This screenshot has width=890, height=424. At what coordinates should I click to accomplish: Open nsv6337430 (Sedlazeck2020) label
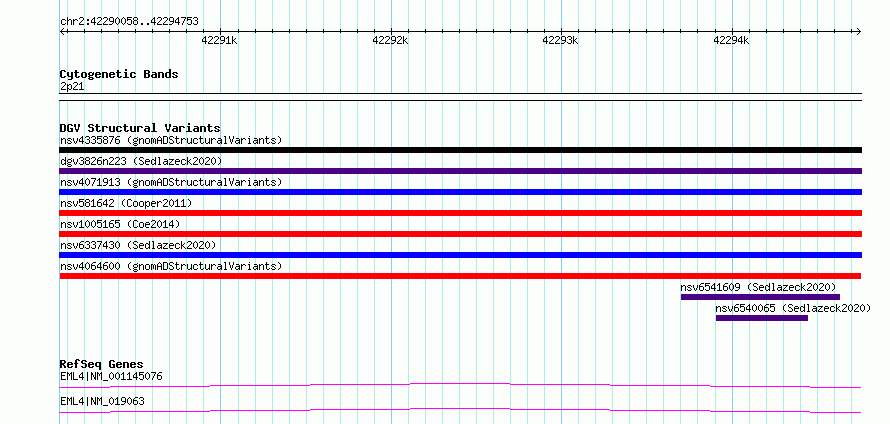(138, 245)
